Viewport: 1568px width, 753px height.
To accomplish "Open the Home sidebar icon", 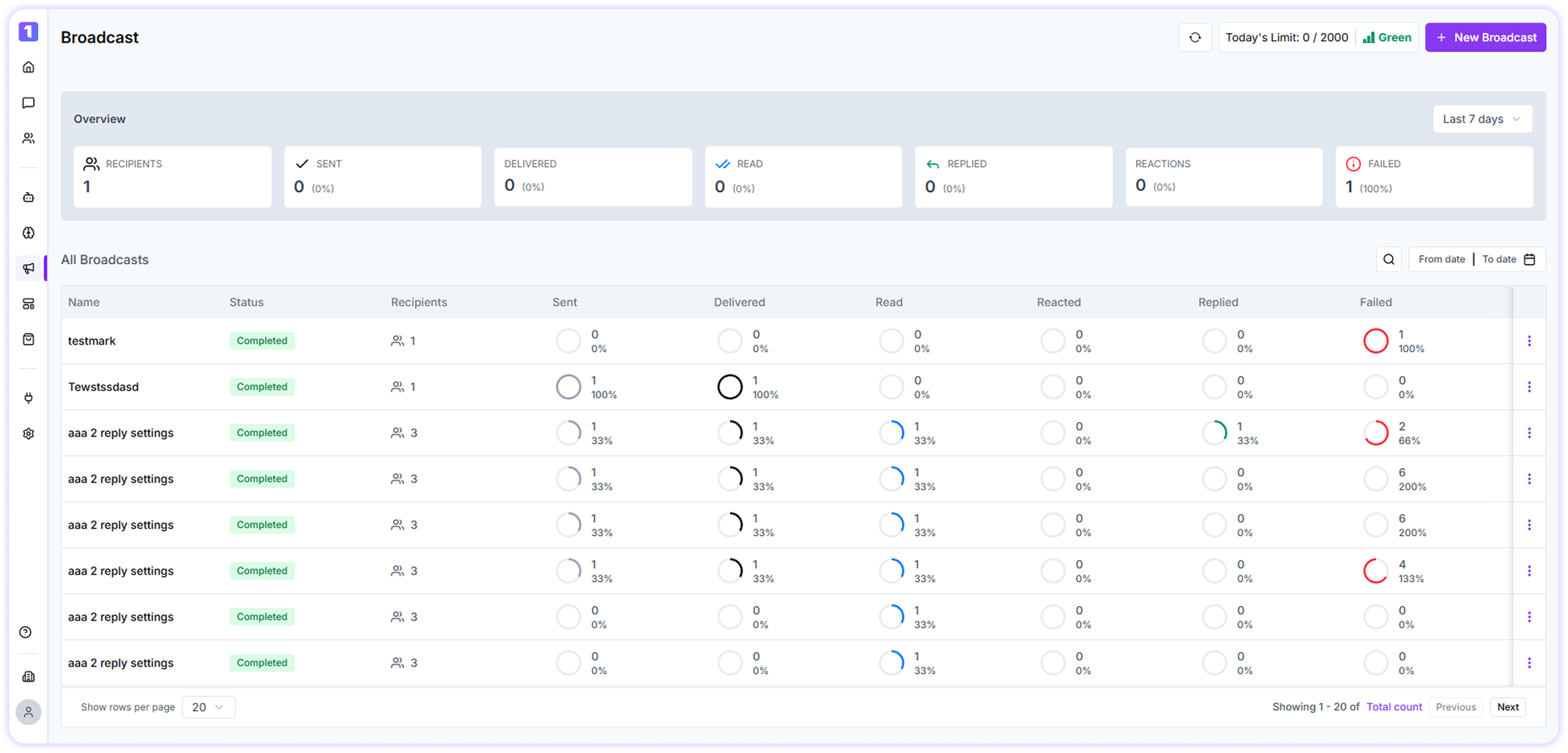I will point(28,67).
